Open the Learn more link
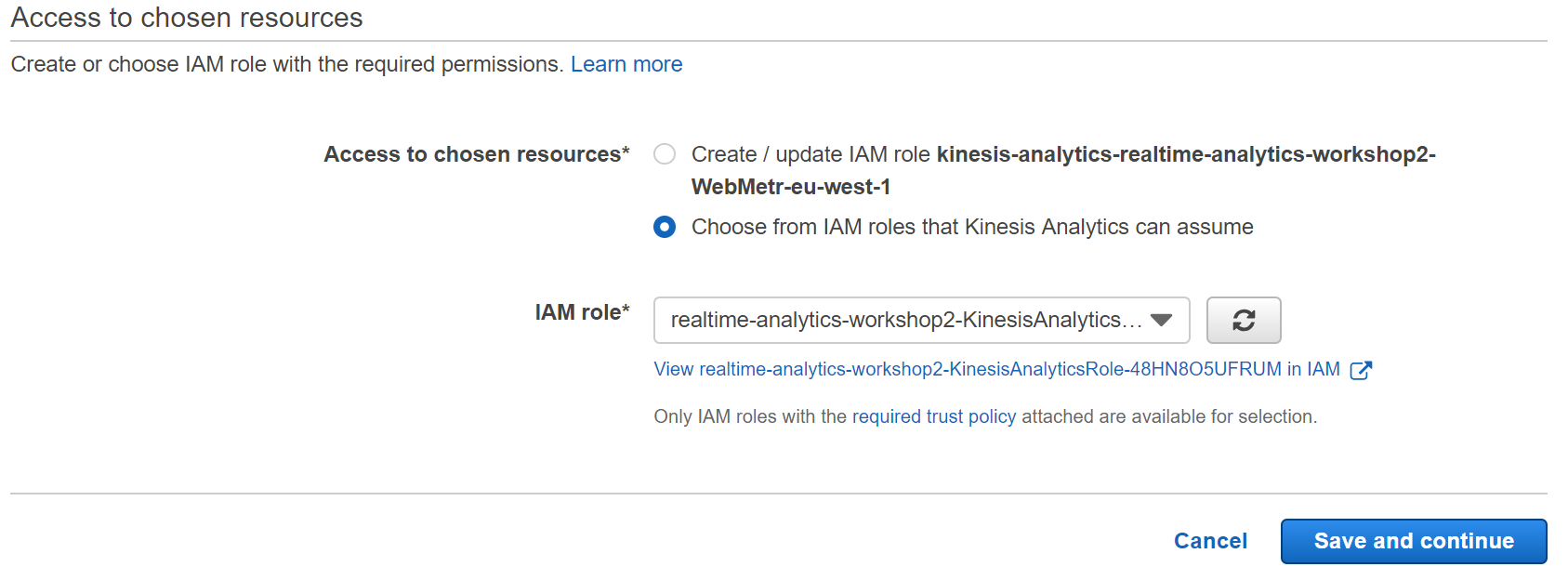Image resolution: width=1568 pixels, height=580 pixels. coord(626,64)
